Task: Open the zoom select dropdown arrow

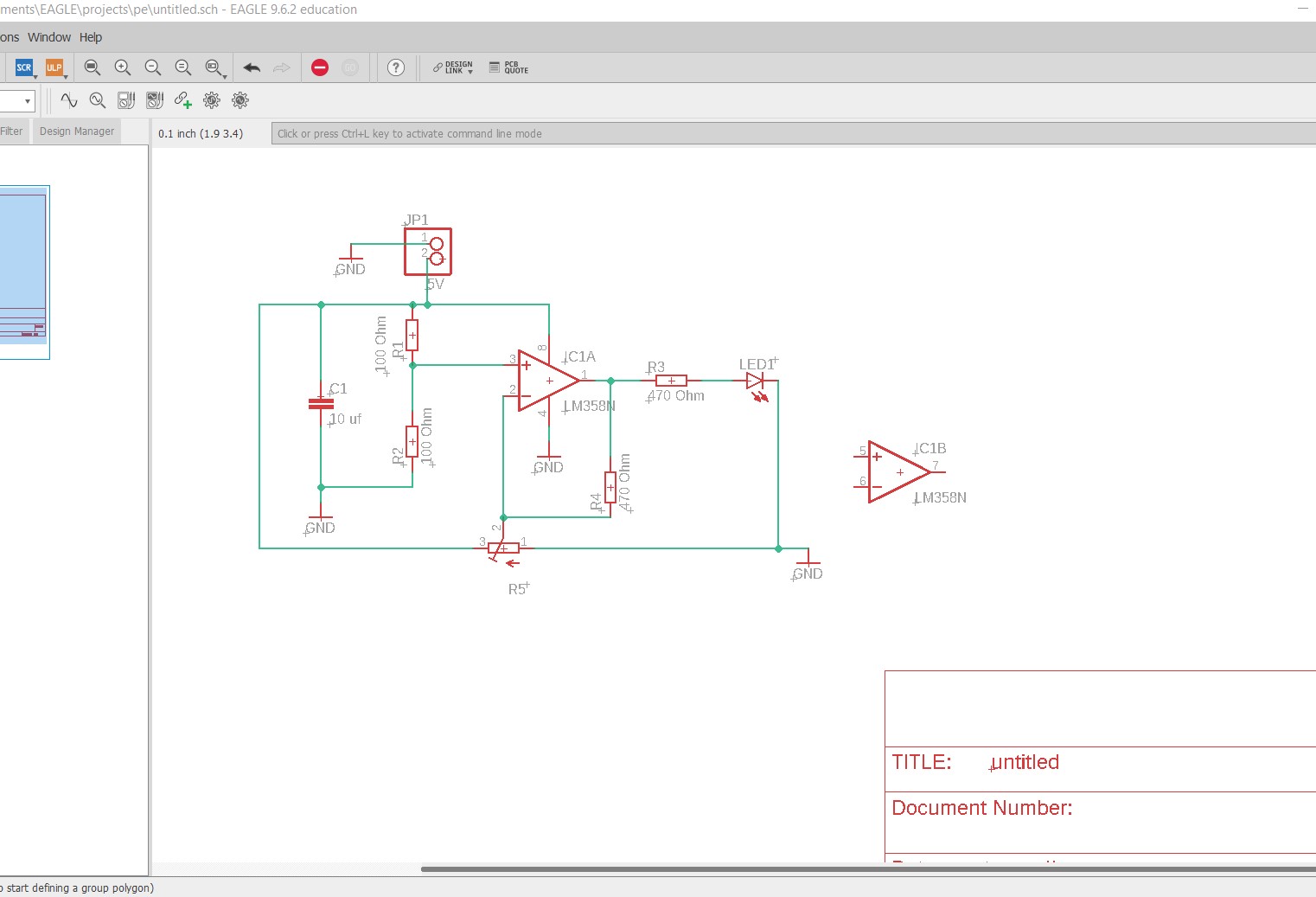Action: (x=224, y=76)
